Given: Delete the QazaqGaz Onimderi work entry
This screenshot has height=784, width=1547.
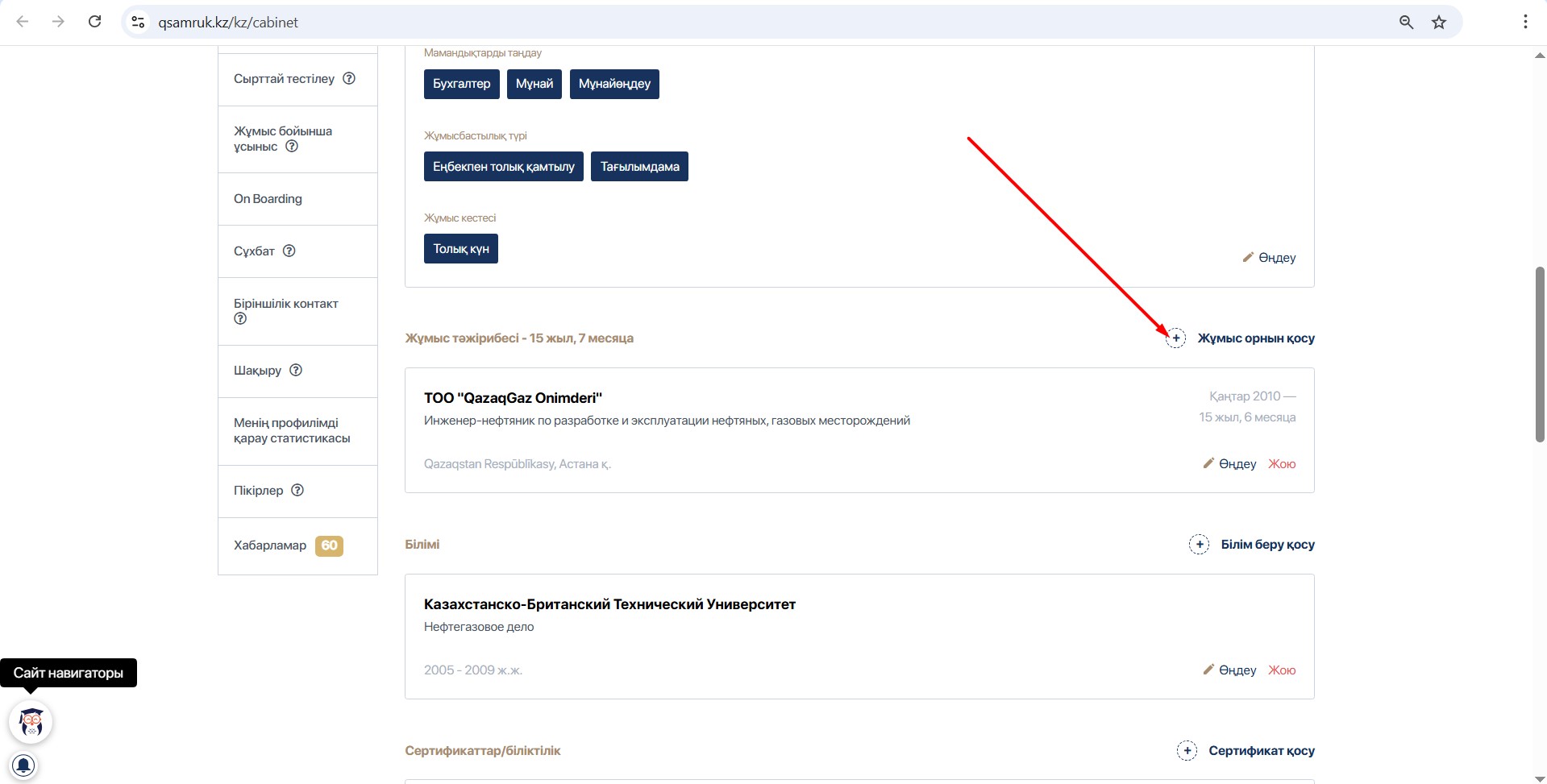Looking at the screenshot, I should click(x=1282, y=464).
